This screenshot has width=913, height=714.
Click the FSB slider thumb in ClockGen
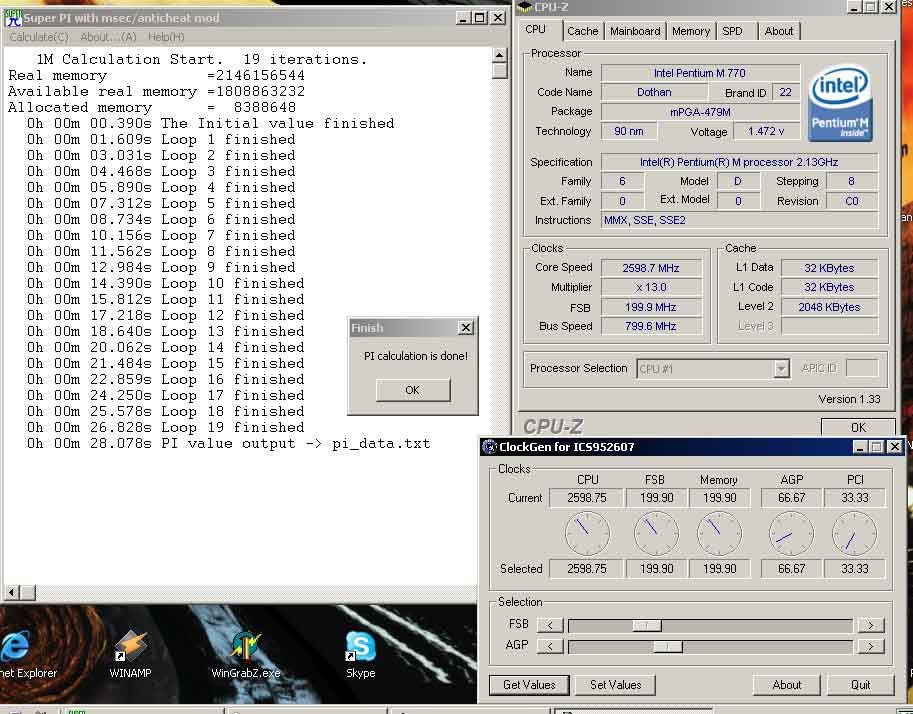coord(647,625)
